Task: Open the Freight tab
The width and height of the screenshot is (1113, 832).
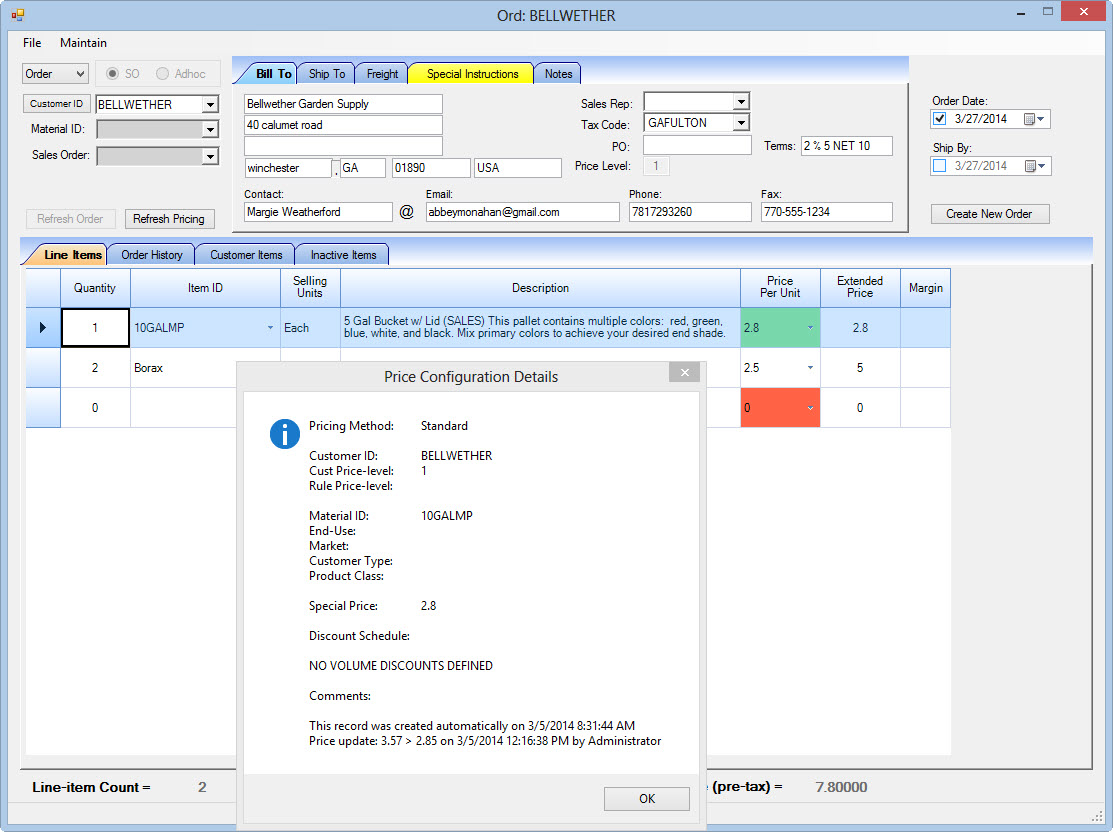Action: (382, 74)
